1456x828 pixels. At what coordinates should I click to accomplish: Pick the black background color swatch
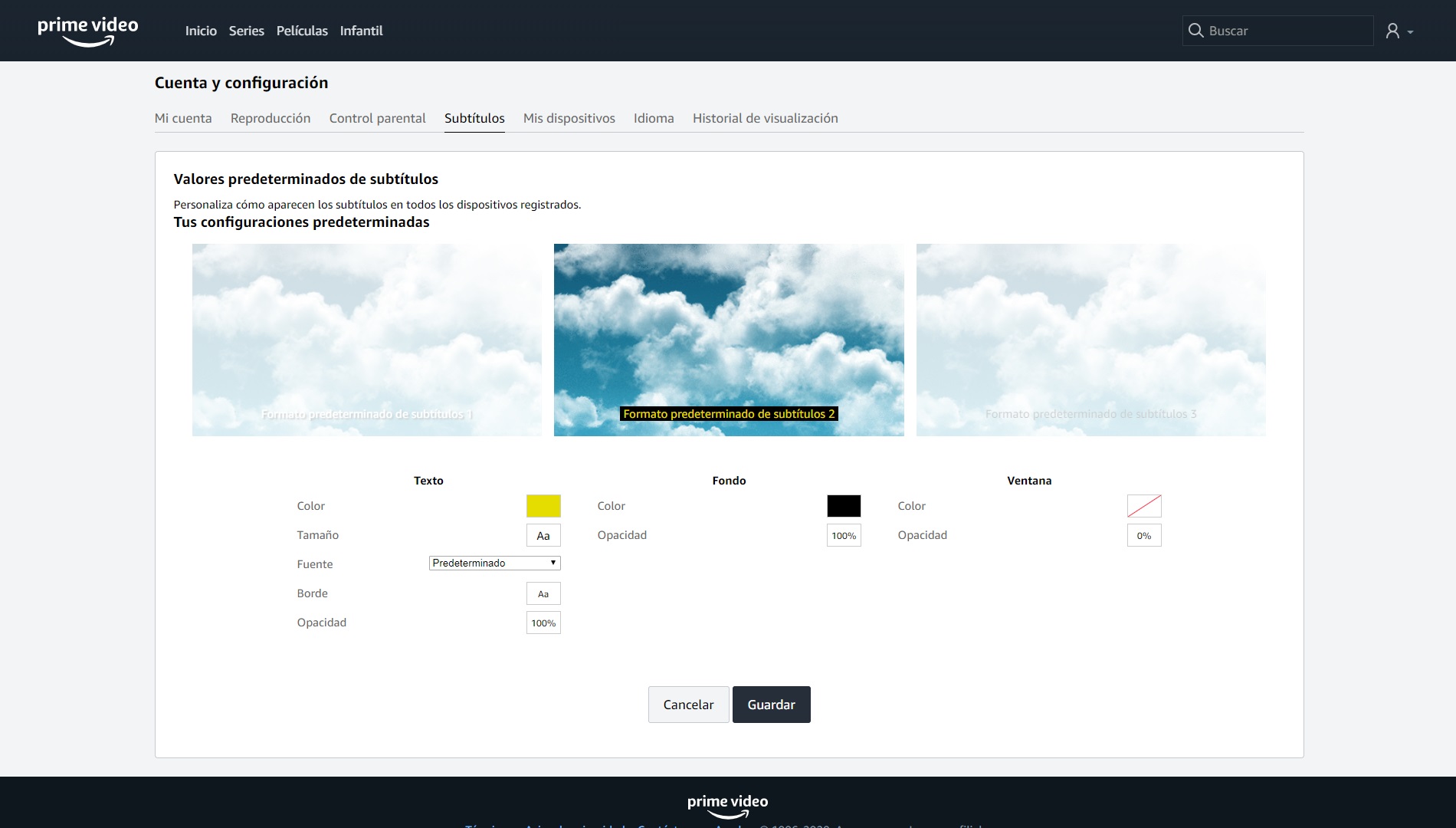click(844, 506)
